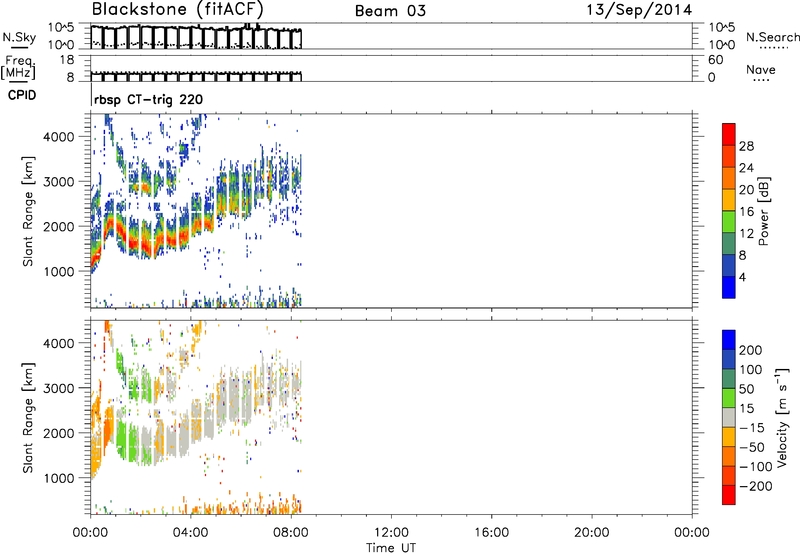Click the '-15' velocity colorbar tick
The image size is (800, 554).
coord(752,427)
